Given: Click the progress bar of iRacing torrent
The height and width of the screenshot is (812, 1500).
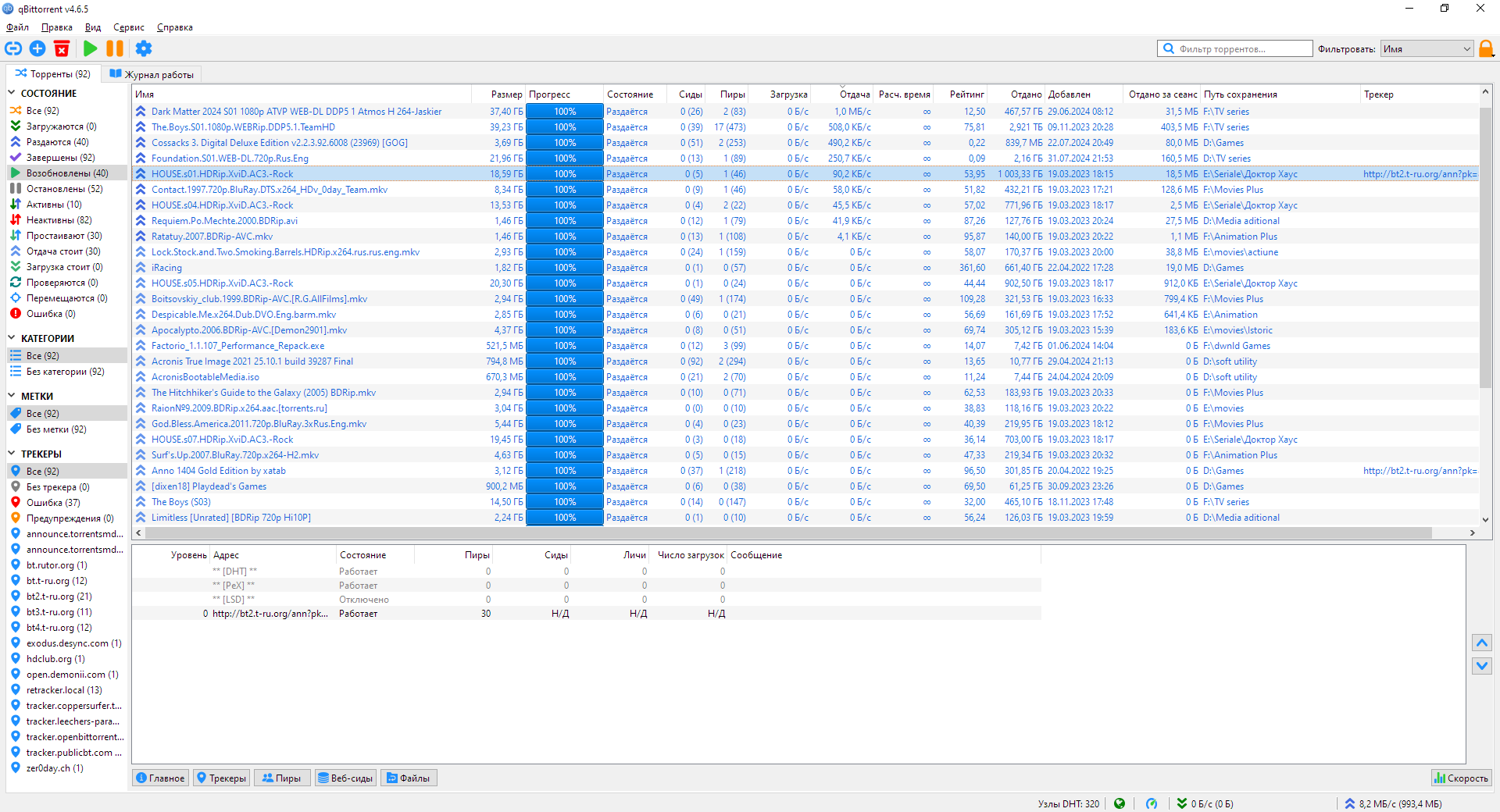Looking at the screenshot, I should click(565, 268).
